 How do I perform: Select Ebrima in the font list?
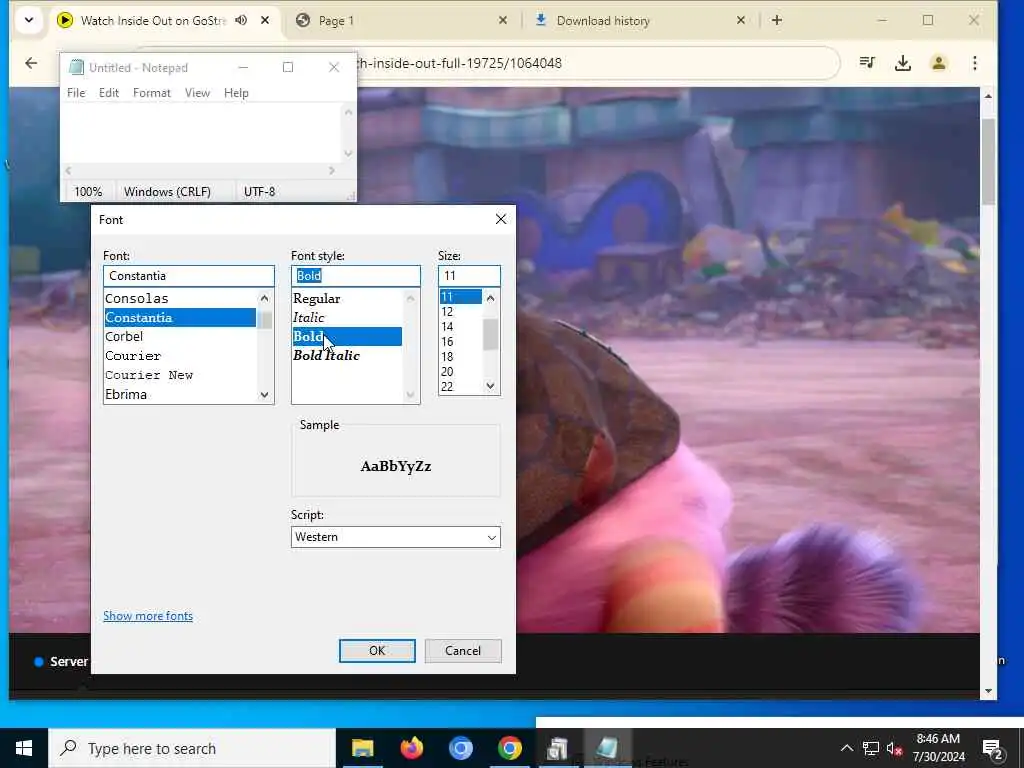pos(180,394)
